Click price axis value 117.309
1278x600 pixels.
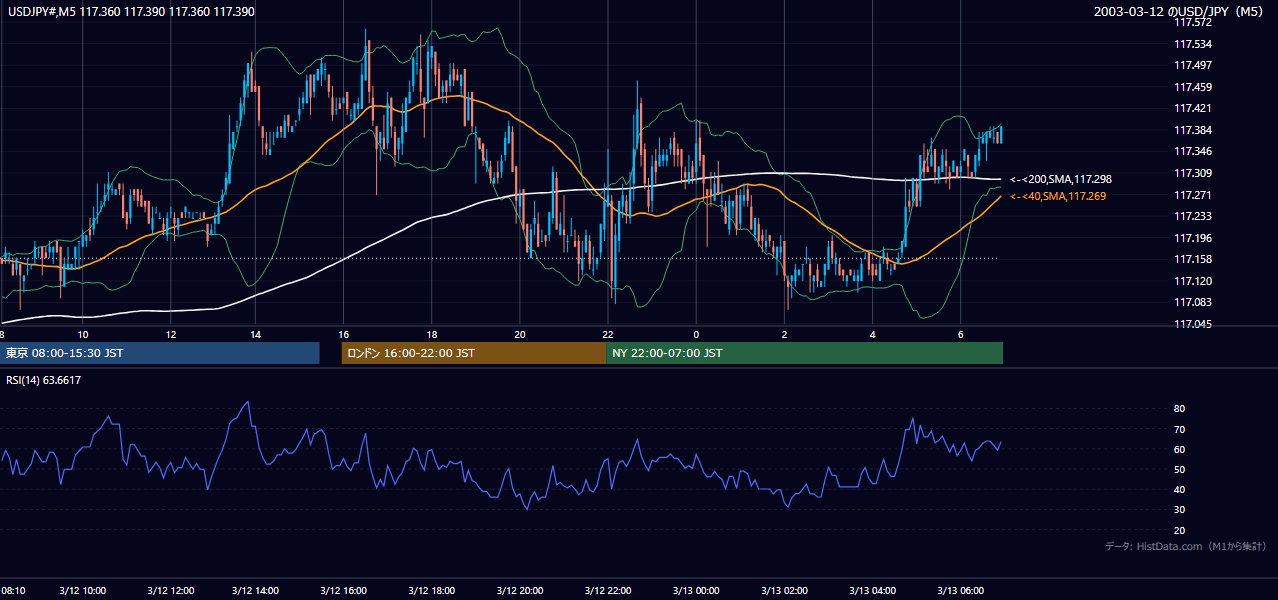pos(1193,173)
